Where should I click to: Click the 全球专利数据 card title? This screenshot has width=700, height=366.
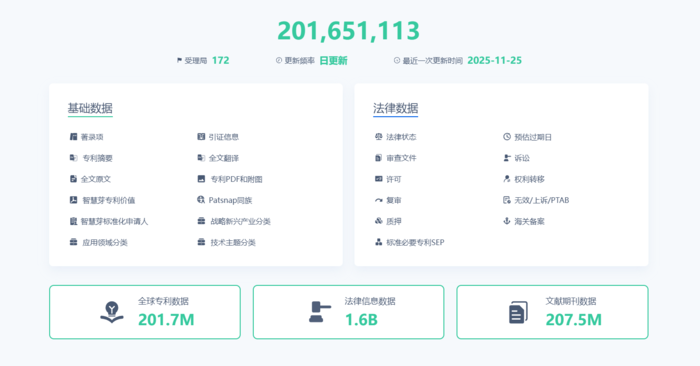pos(163,301)
